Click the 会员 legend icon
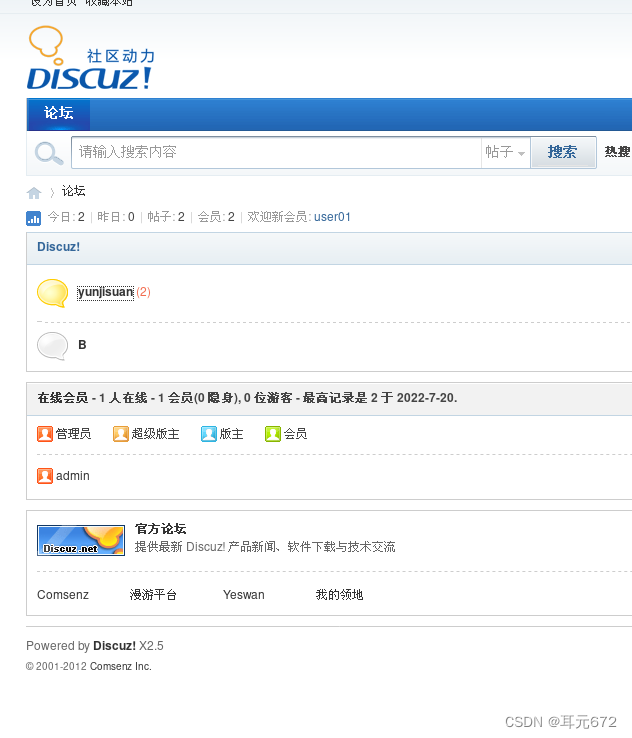The image size is (632, 738). (272, 434)
